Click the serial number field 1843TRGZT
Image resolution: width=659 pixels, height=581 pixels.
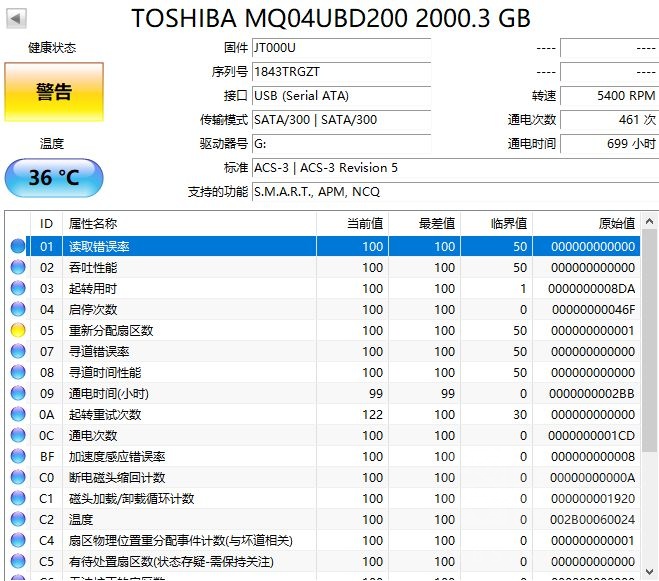point(341,72)
